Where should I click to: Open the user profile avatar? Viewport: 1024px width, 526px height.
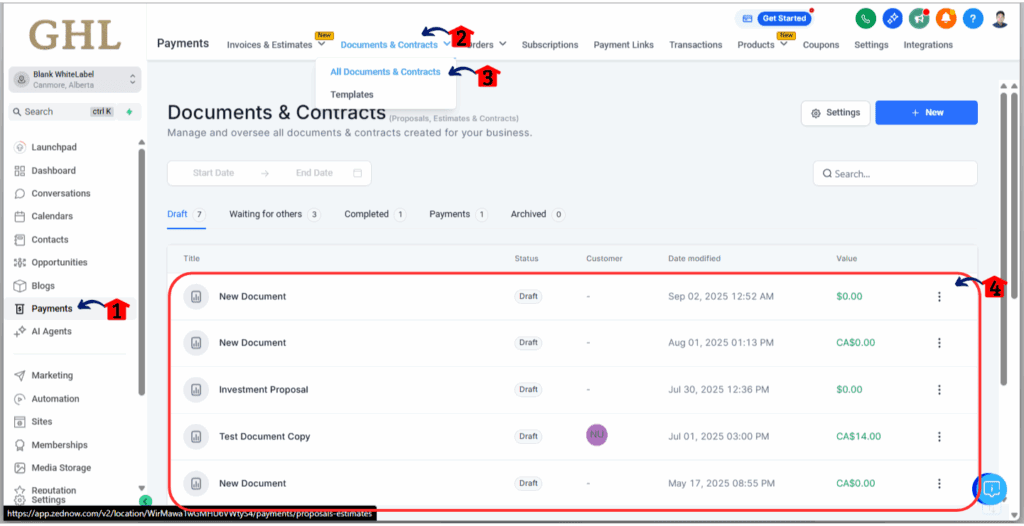(999, 19)
